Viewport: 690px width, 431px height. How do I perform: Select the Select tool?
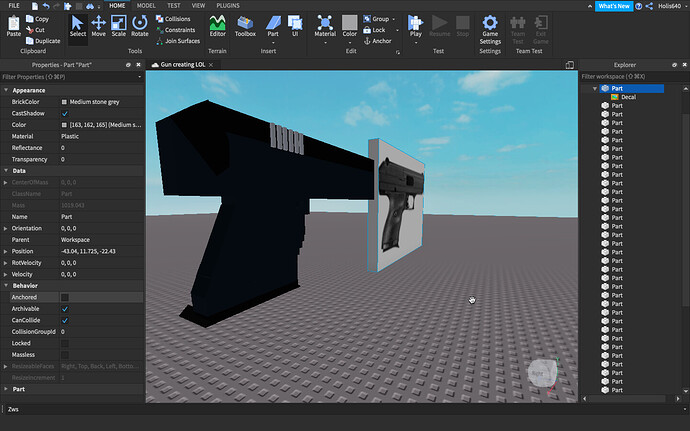tap(77, 26)
